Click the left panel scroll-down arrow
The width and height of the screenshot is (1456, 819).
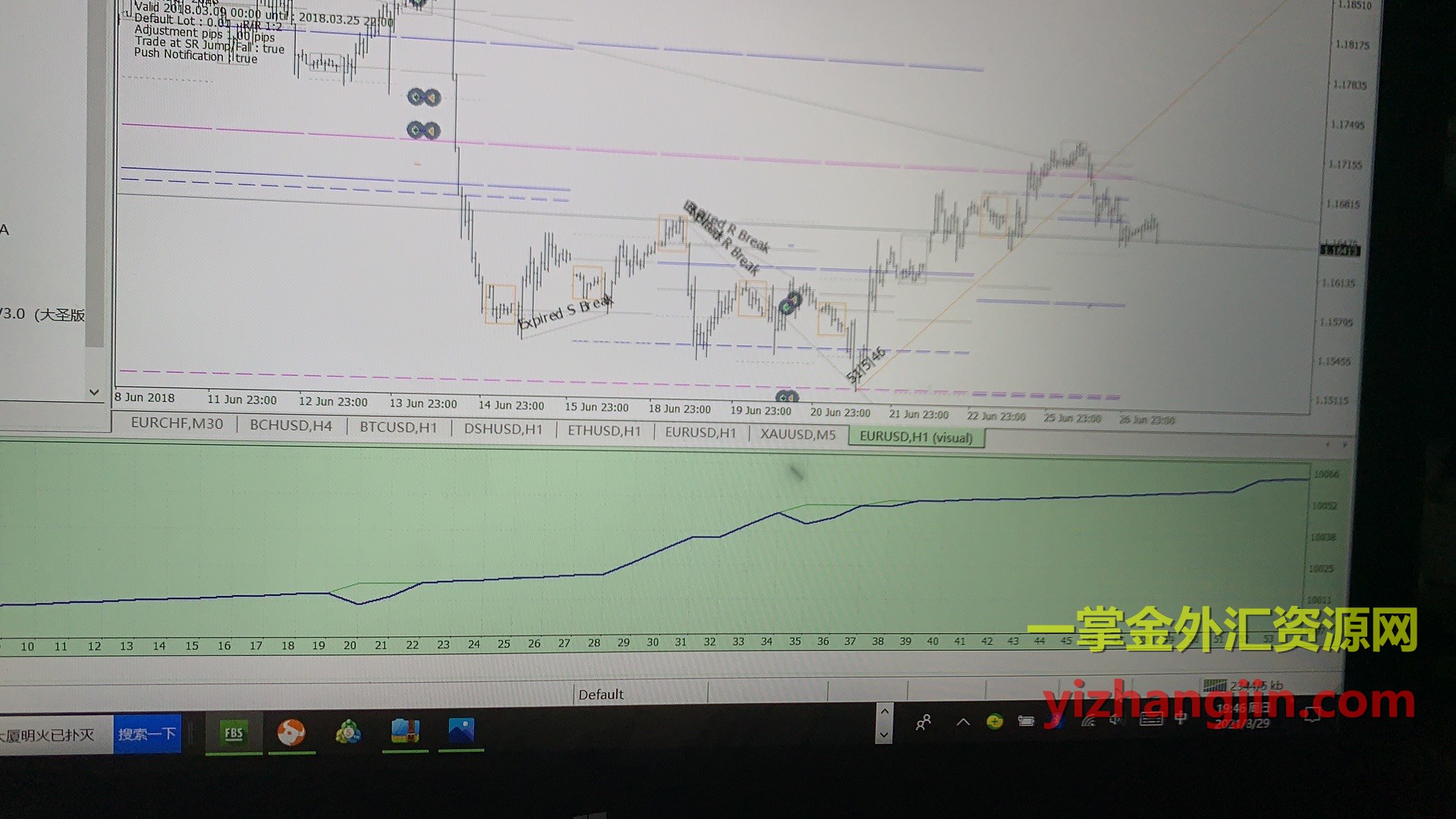[x=94, y=392]
